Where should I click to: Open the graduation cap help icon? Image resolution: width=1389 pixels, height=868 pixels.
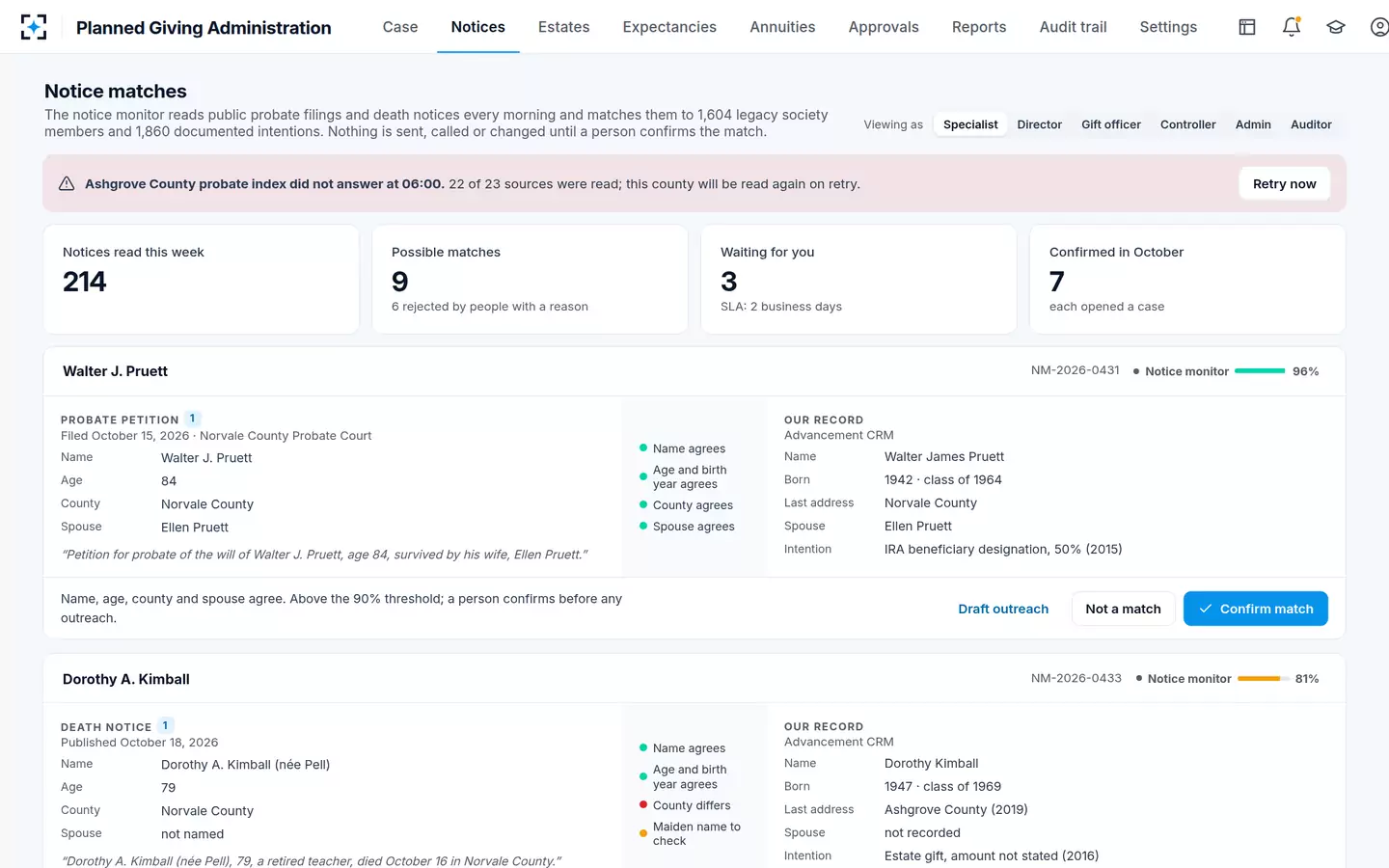click(1336, 27)
